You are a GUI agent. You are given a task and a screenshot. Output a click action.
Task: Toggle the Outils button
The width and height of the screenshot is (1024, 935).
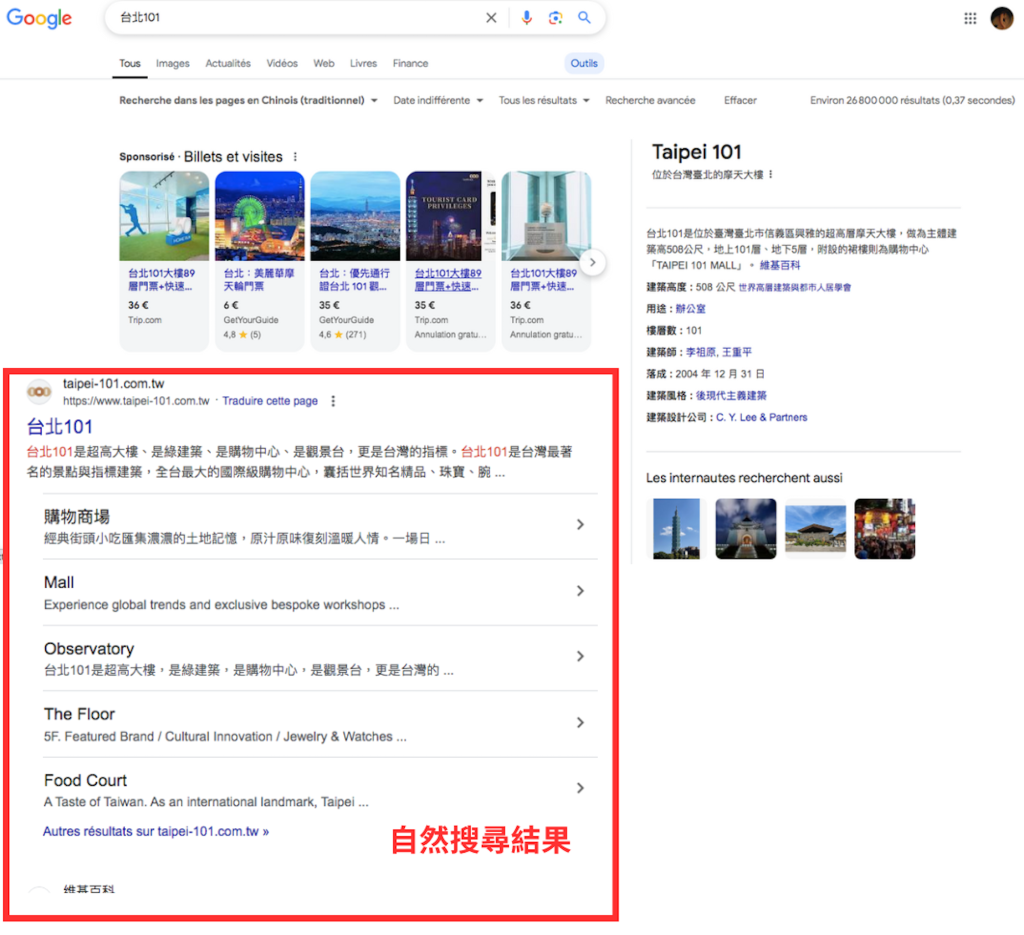584,63
